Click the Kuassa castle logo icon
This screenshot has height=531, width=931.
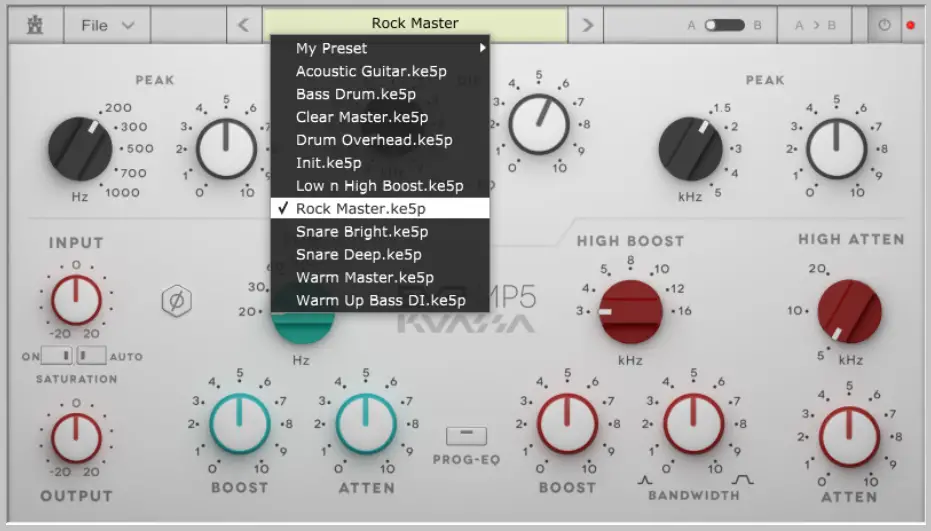coord(35,25)
